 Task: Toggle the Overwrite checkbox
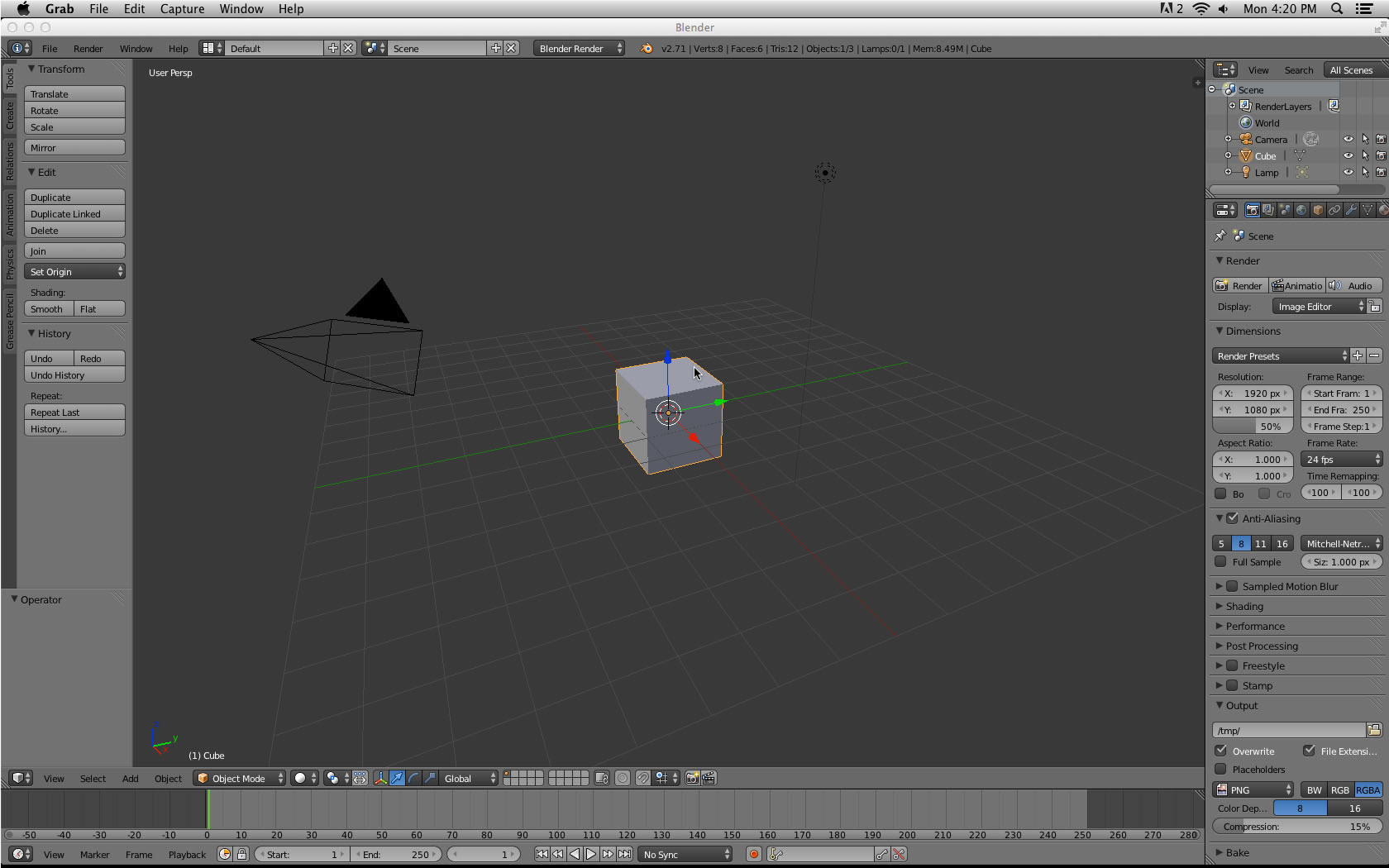tap(1220, 751)
